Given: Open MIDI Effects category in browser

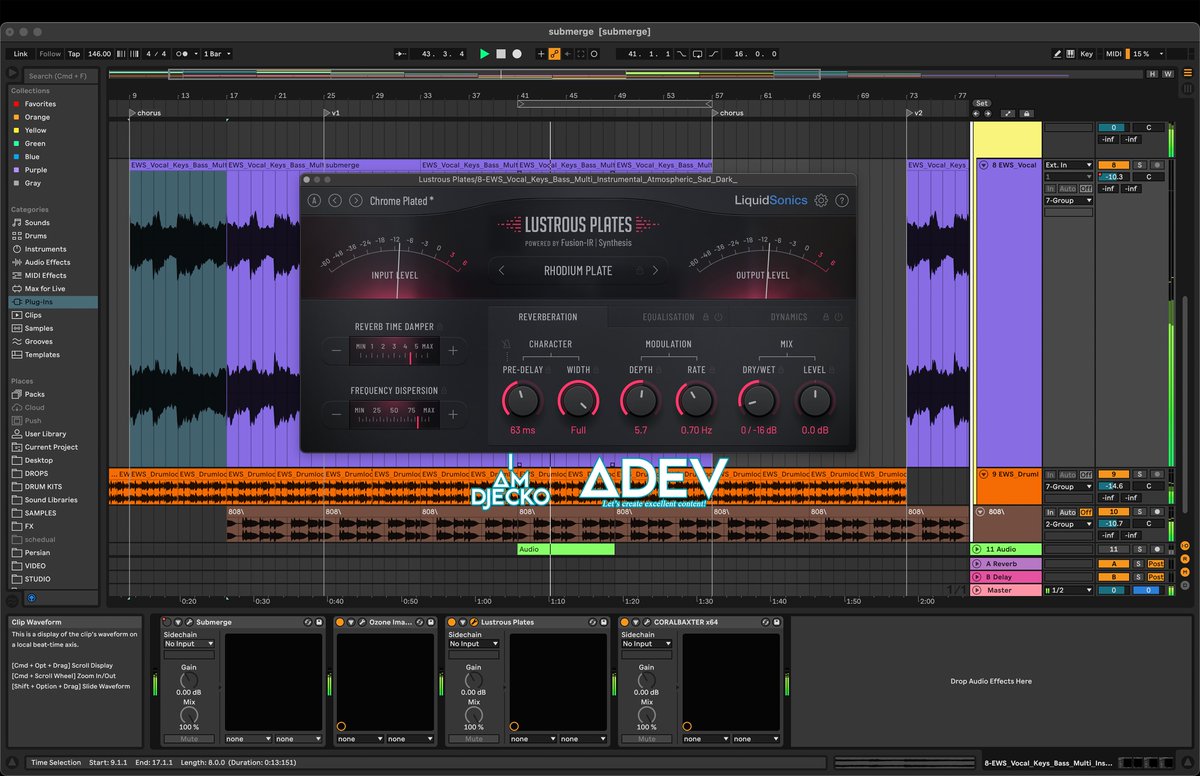Looking at the screenshot, I should [x=45, y=275].
